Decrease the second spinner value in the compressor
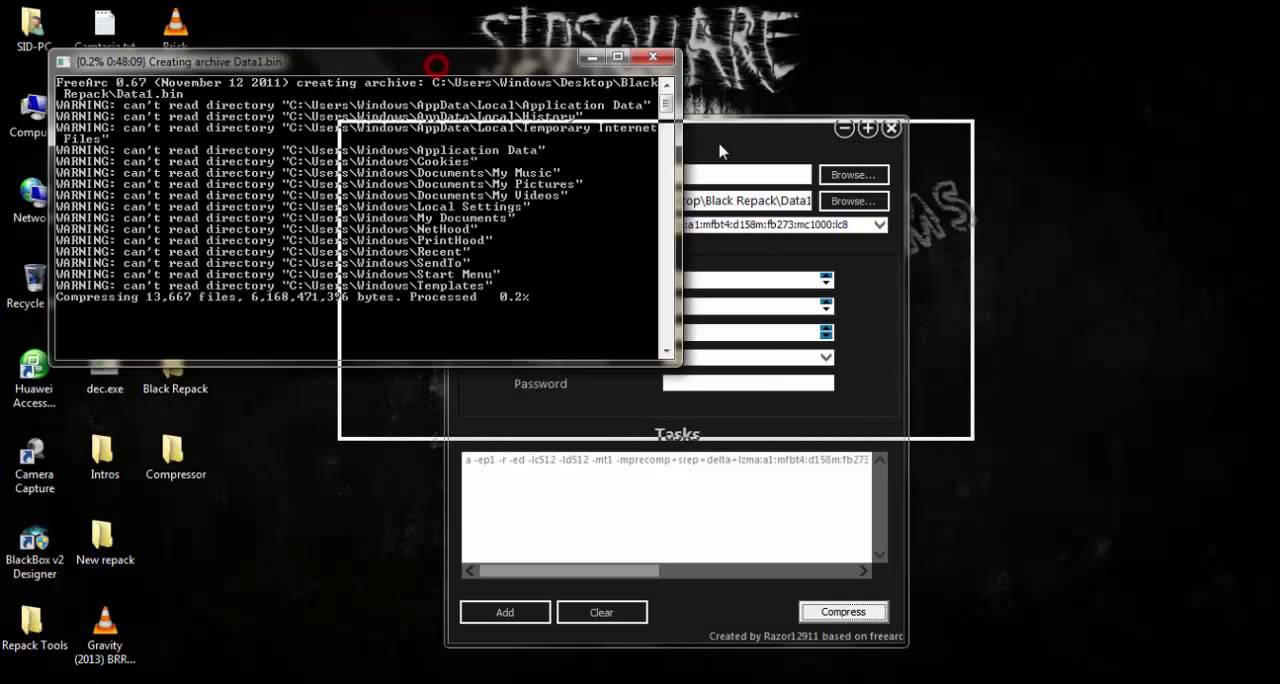 pyautogui.click(x=826, y=310)
